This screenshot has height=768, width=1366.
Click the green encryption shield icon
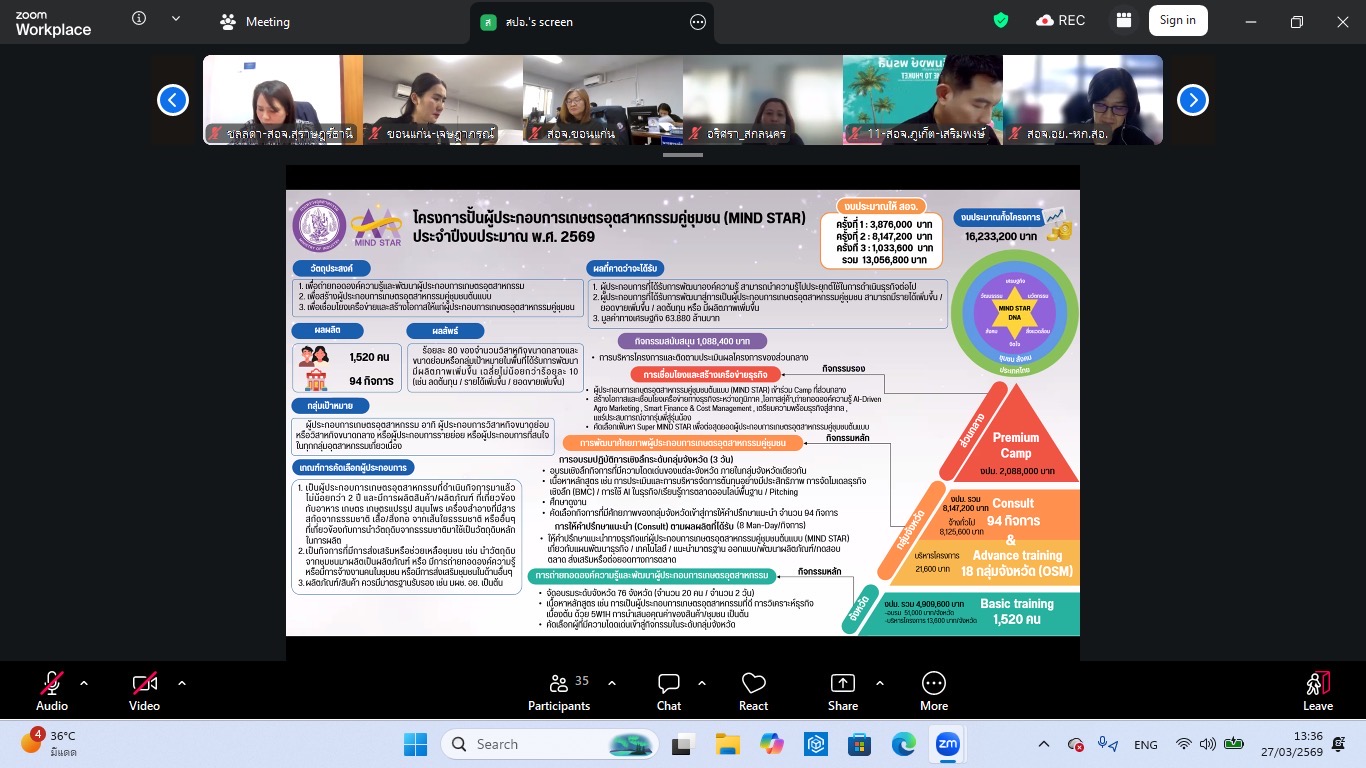click(x=1000, y=20)
